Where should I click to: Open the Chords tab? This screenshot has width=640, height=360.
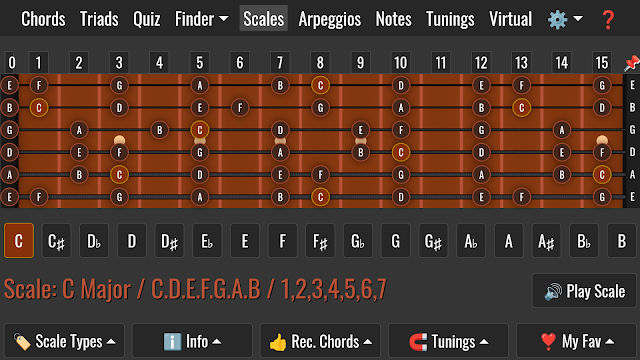(43, 19)
